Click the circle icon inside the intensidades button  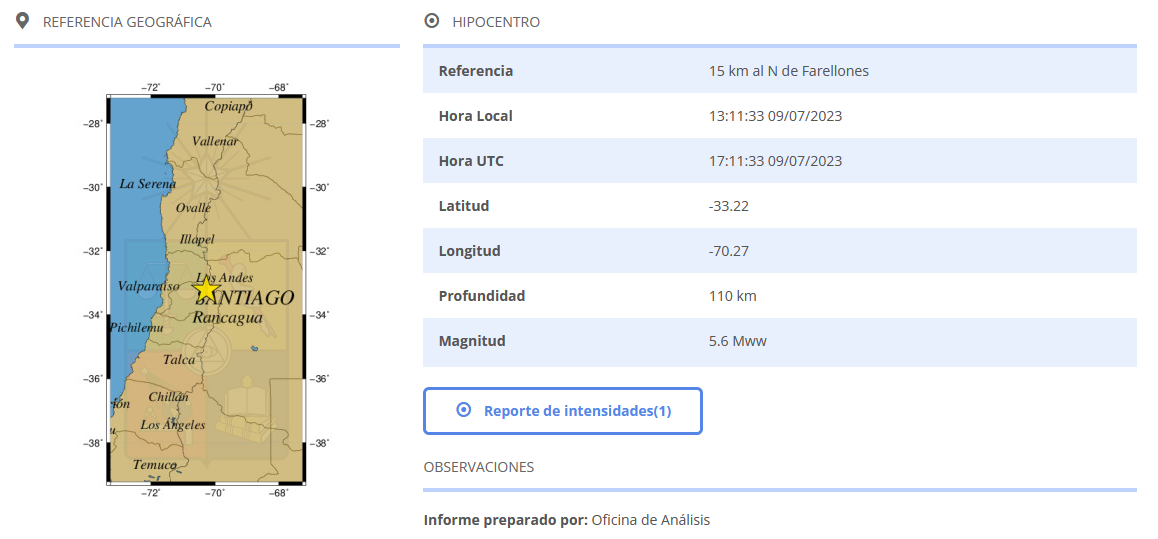(x=463, y=410)
